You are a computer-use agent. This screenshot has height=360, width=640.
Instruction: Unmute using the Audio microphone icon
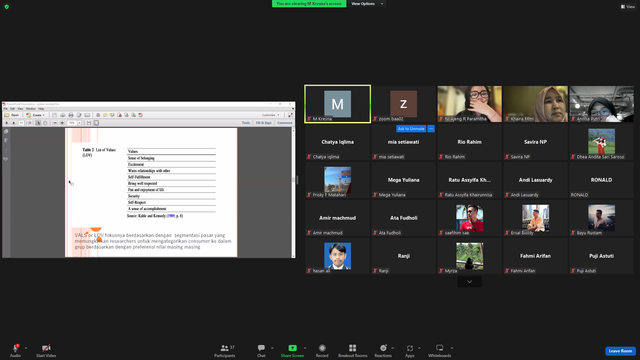coord(16,348)
